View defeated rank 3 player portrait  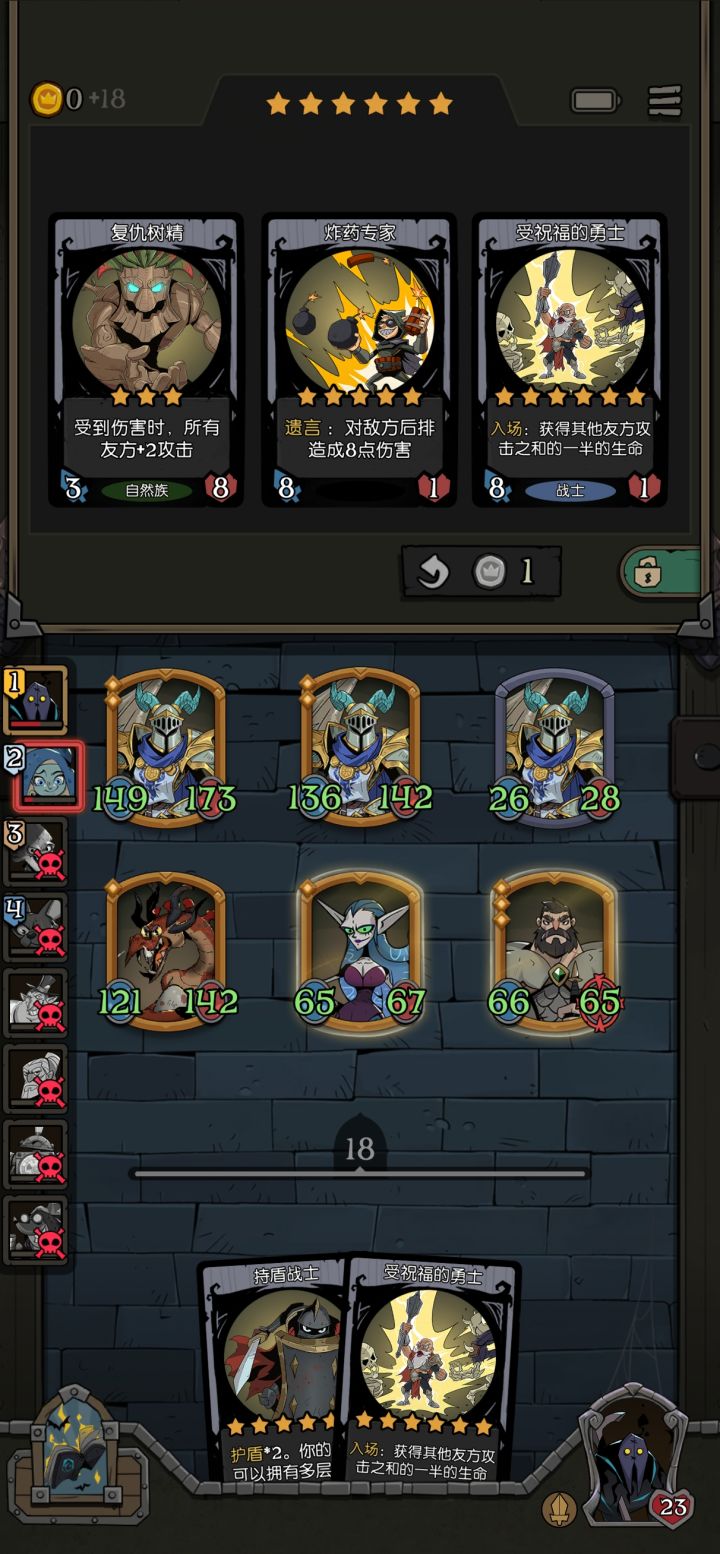(36, 852)
